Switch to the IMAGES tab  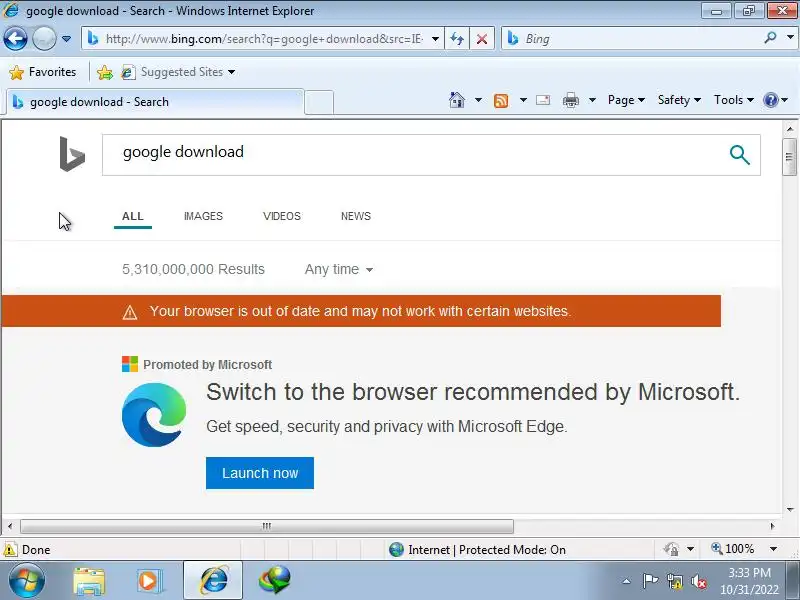coord(203,216)
